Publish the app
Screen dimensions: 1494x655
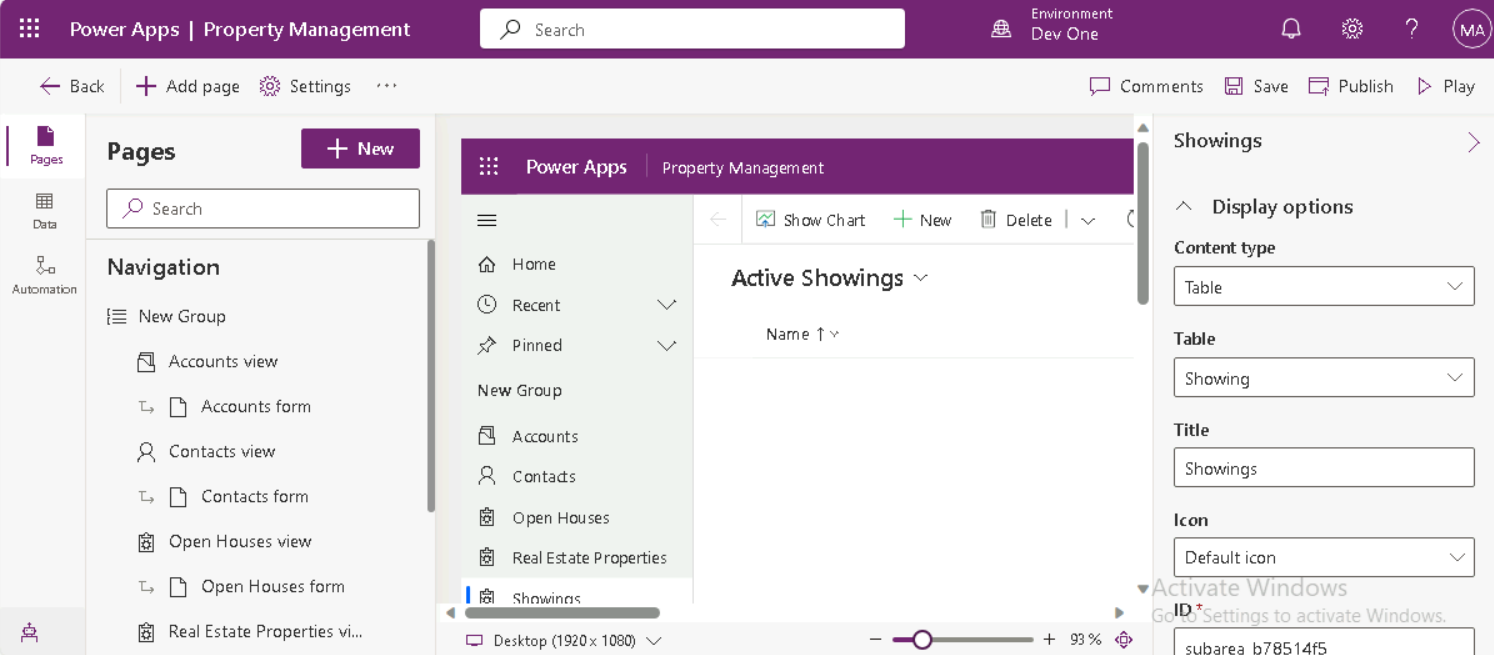(1351, 86)
